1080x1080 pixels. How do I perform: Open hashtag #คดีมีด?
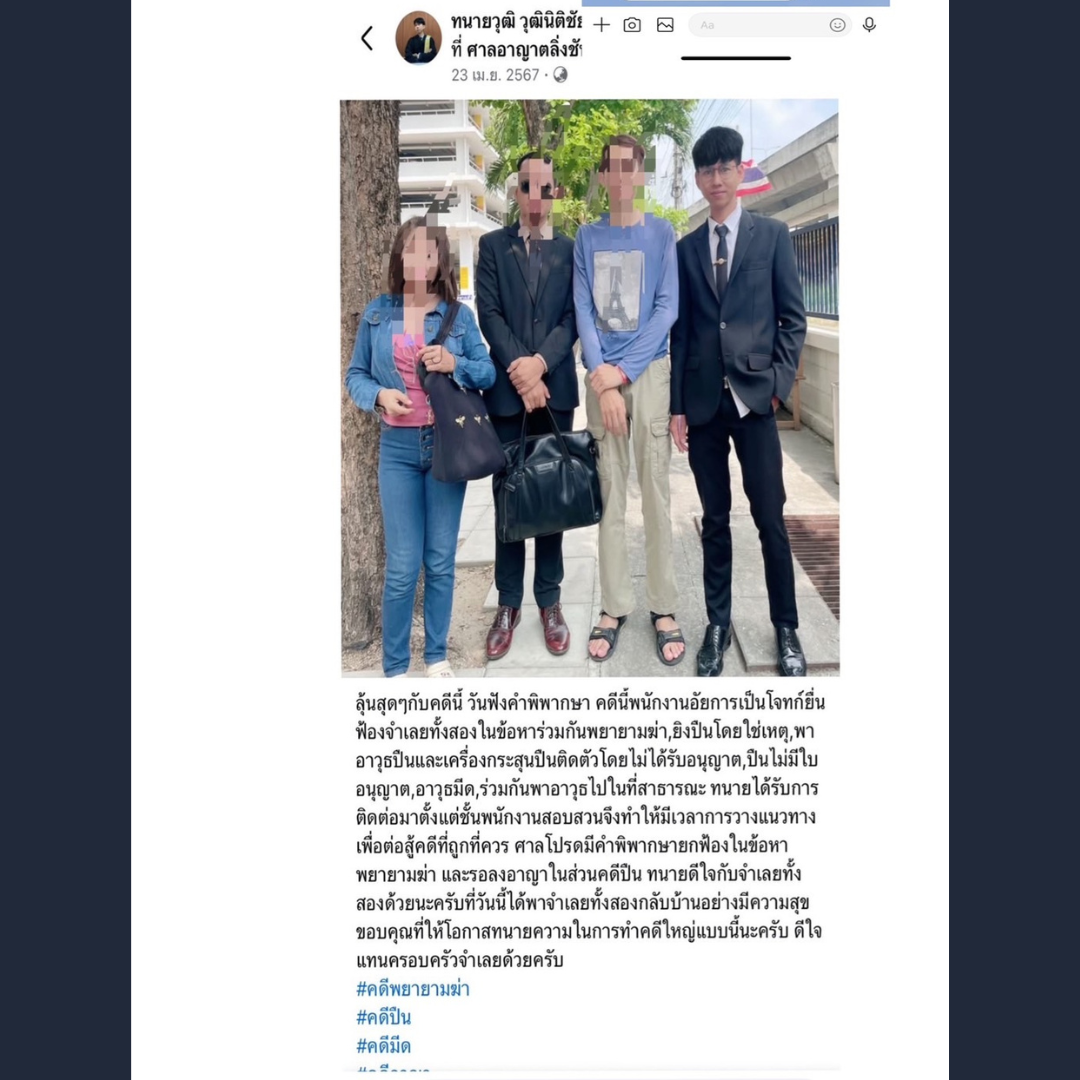(383, 1046)
